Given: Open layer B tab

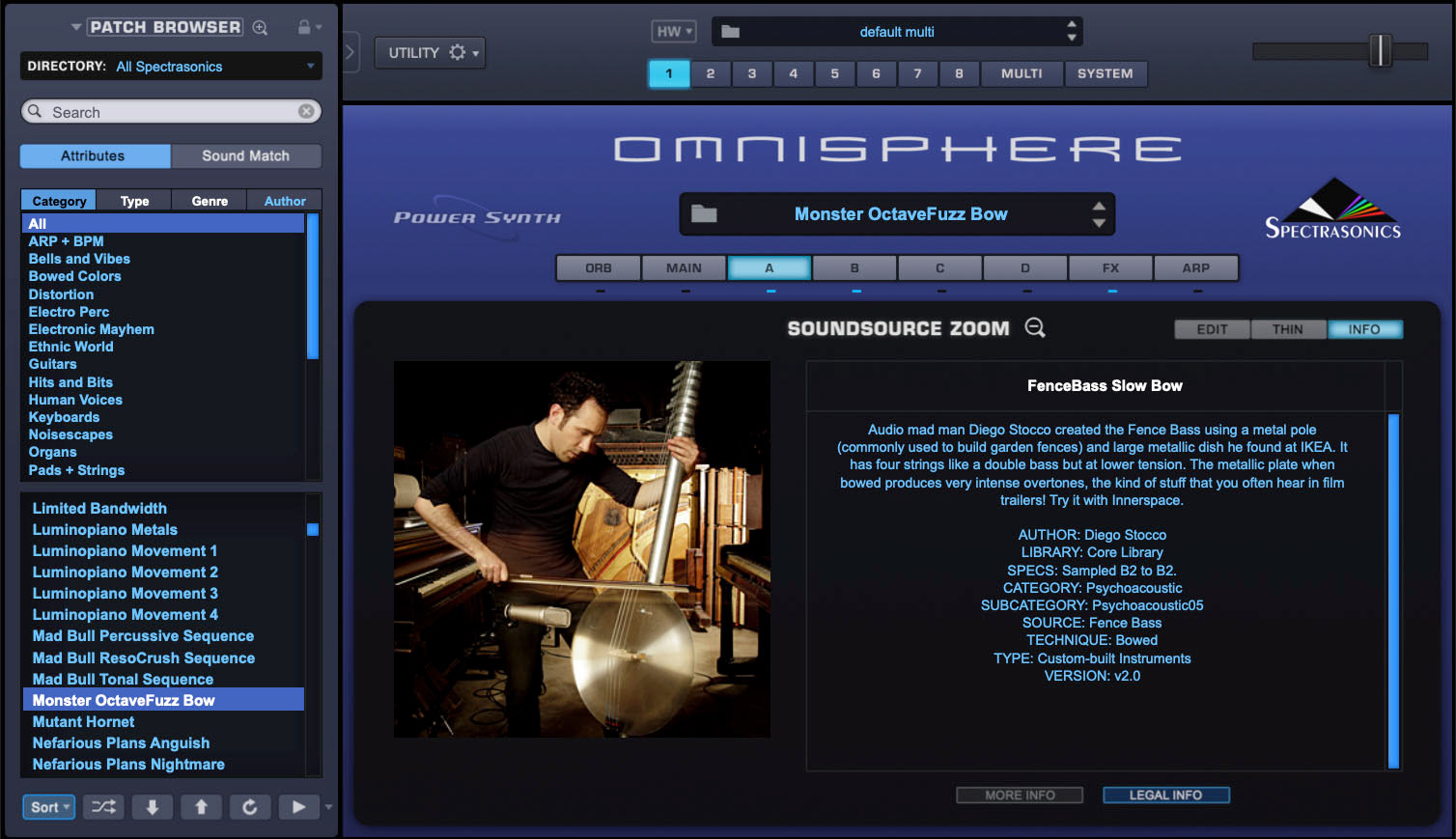Looking at the screenshot, I should coord(854,267).
